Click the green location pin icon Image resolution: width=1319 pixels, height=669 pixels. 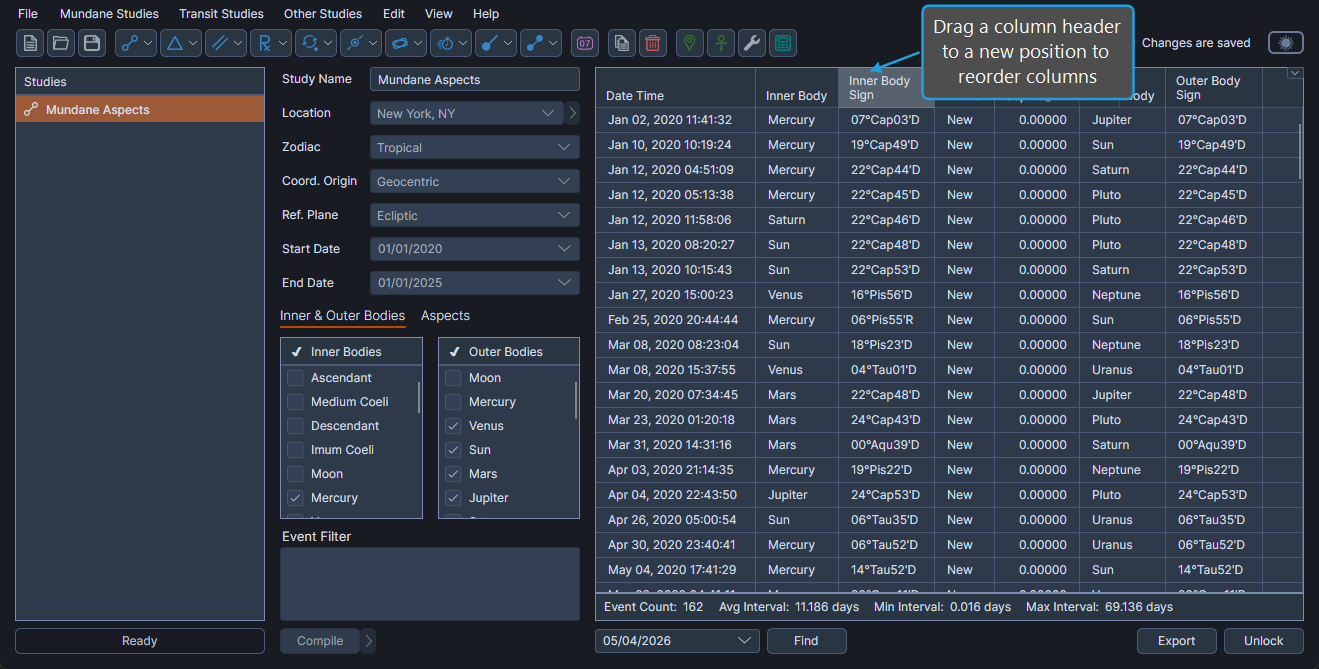[690, 43]
